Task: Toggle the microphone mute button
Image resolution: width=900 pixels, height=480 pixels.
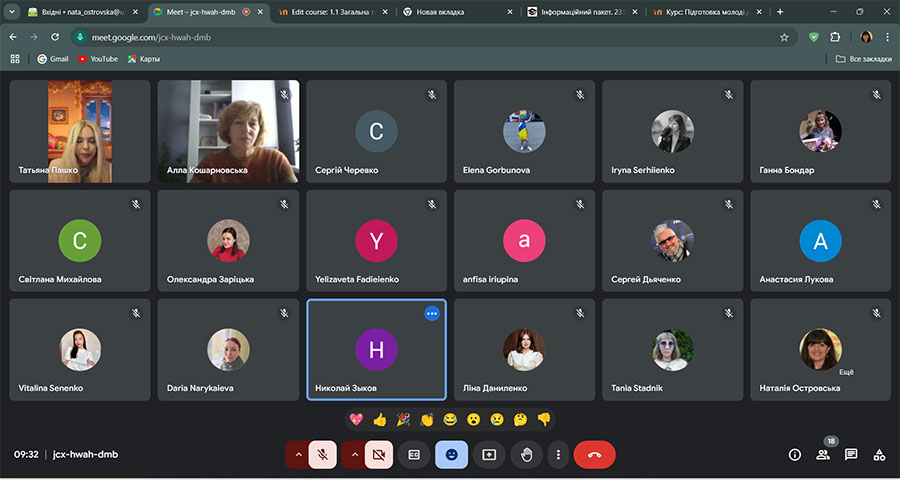Action: (x=323, y=455)
